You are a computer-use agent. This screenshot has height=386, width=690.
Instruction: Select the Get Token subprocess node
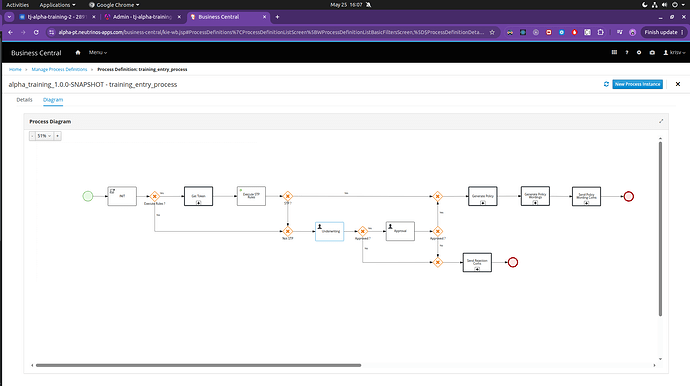coord(198,196)
